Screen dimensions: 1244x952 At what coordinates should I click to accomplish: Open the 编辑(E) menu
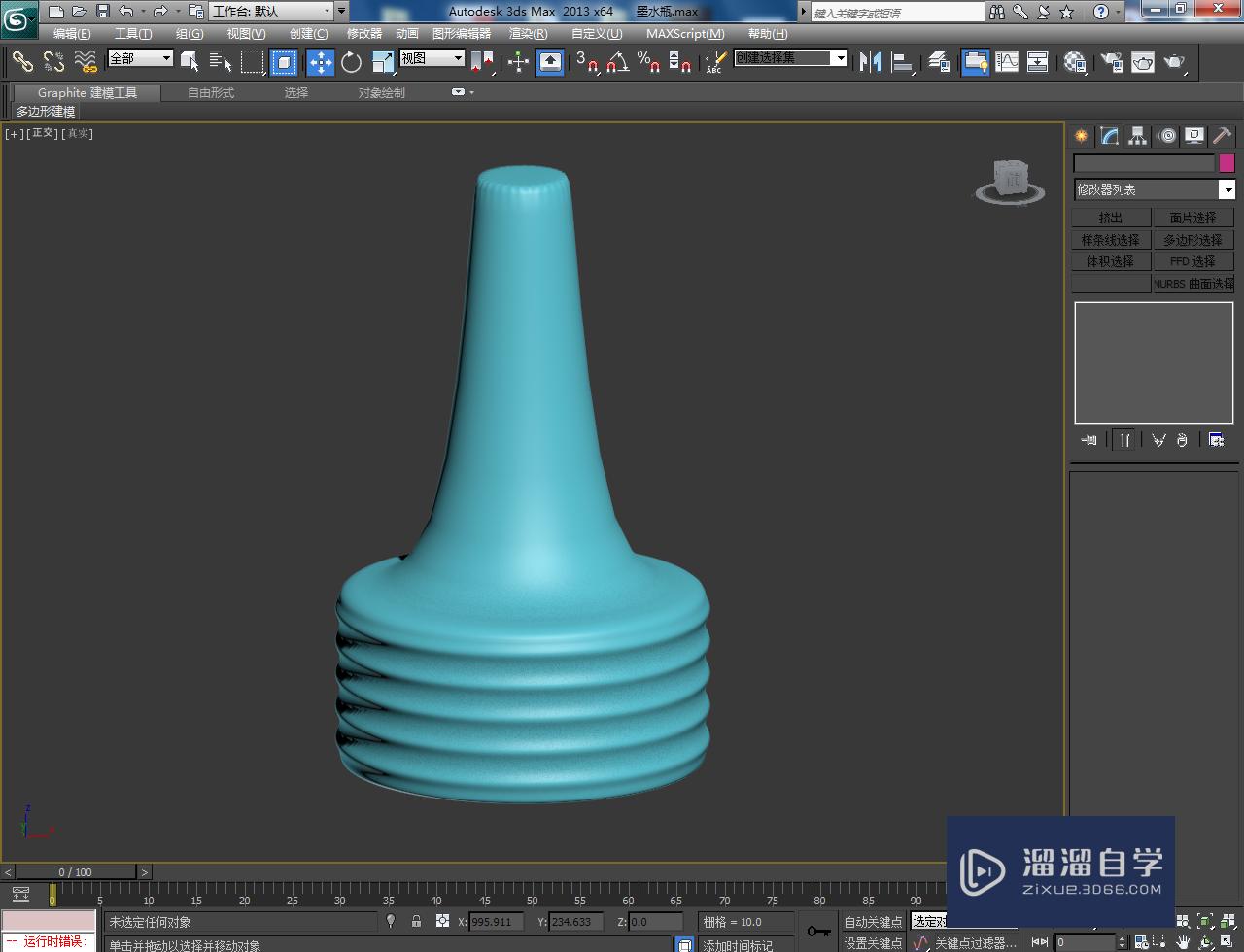pyautogui.click(x=72, y=34)
